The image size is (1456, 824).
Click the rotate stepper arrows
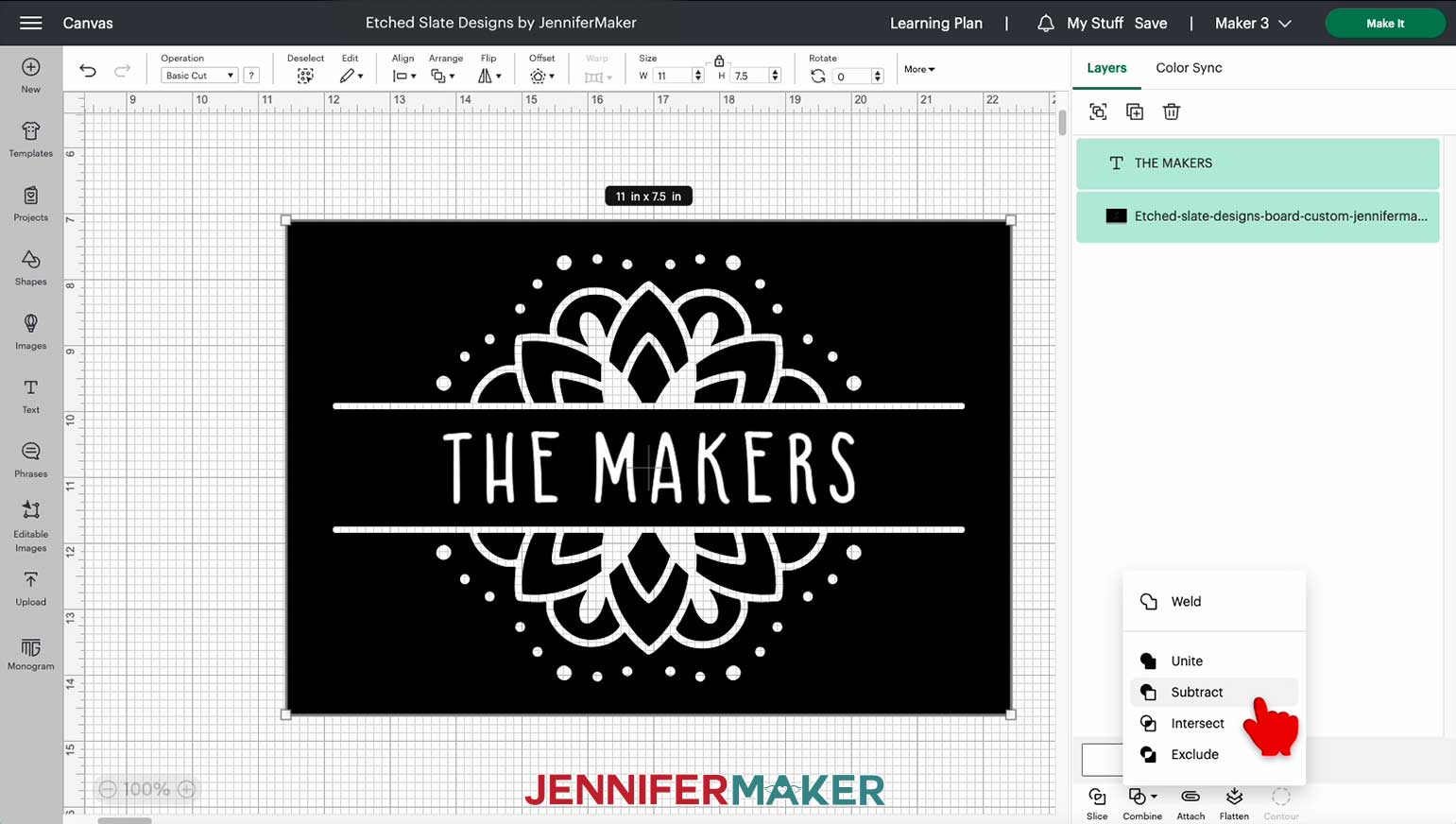pyautogui.click(x=878, y=76)
